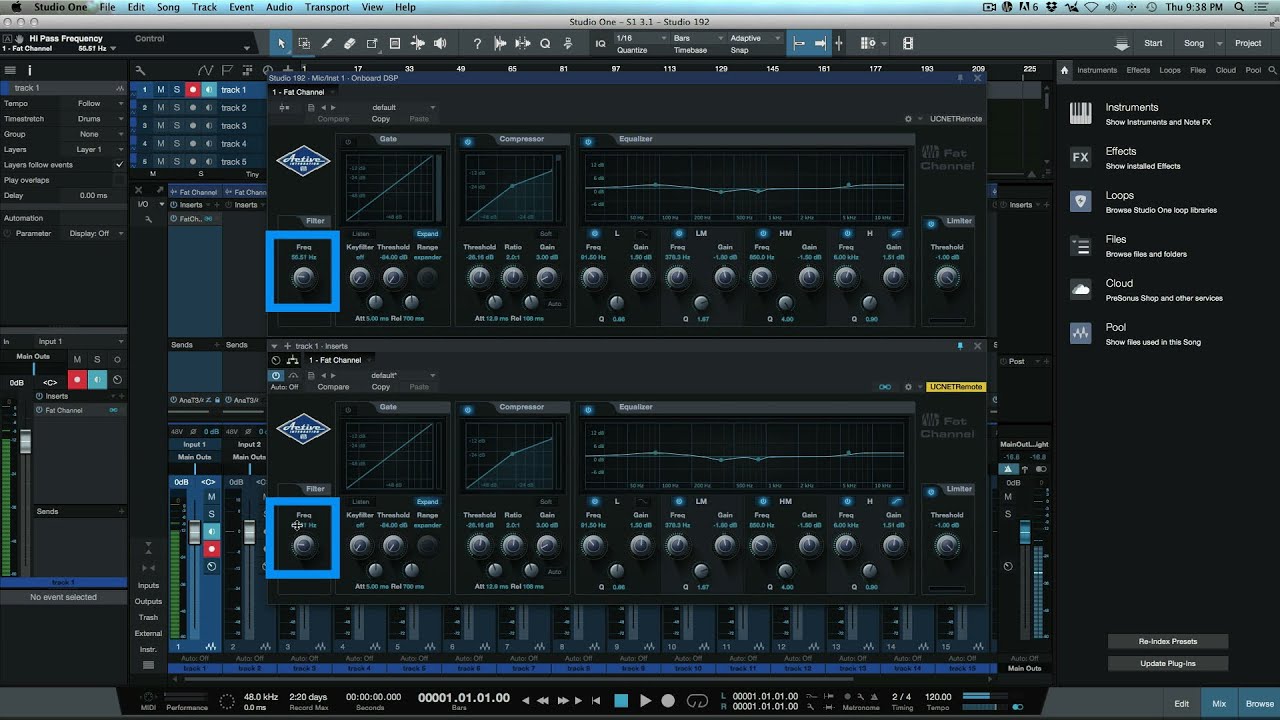
Task: Disable record arm on track 1
Action: (193, 90)
